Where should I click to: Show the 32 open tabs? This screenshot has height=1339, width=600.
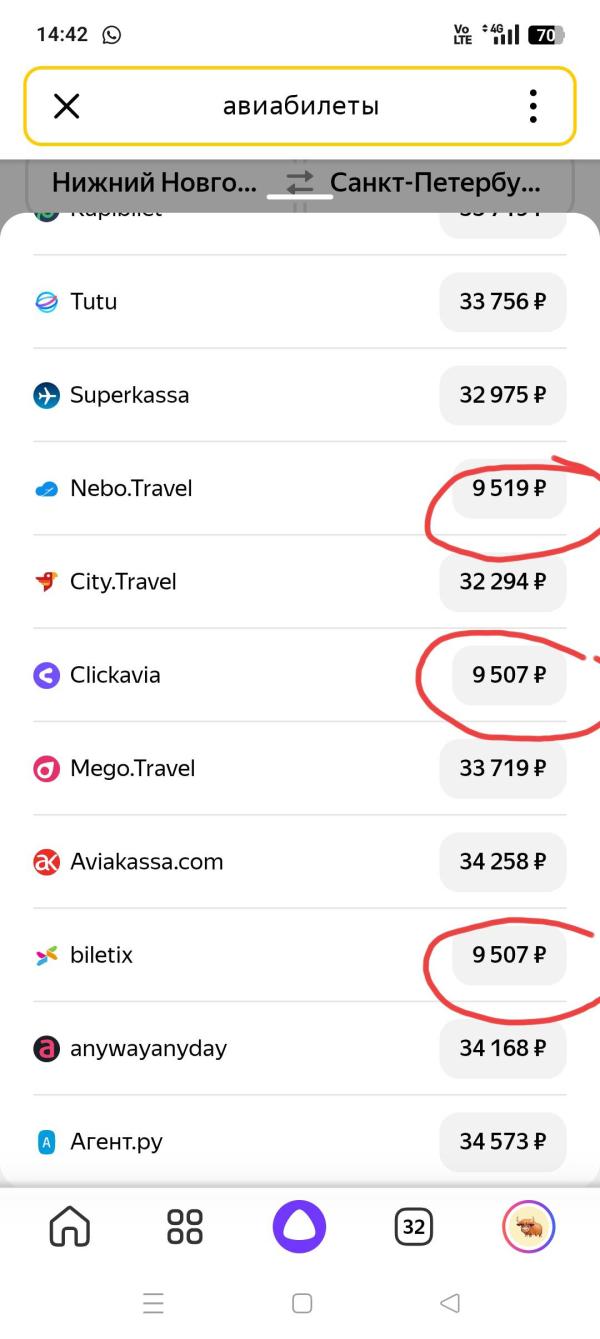[x=414, y=1226]
